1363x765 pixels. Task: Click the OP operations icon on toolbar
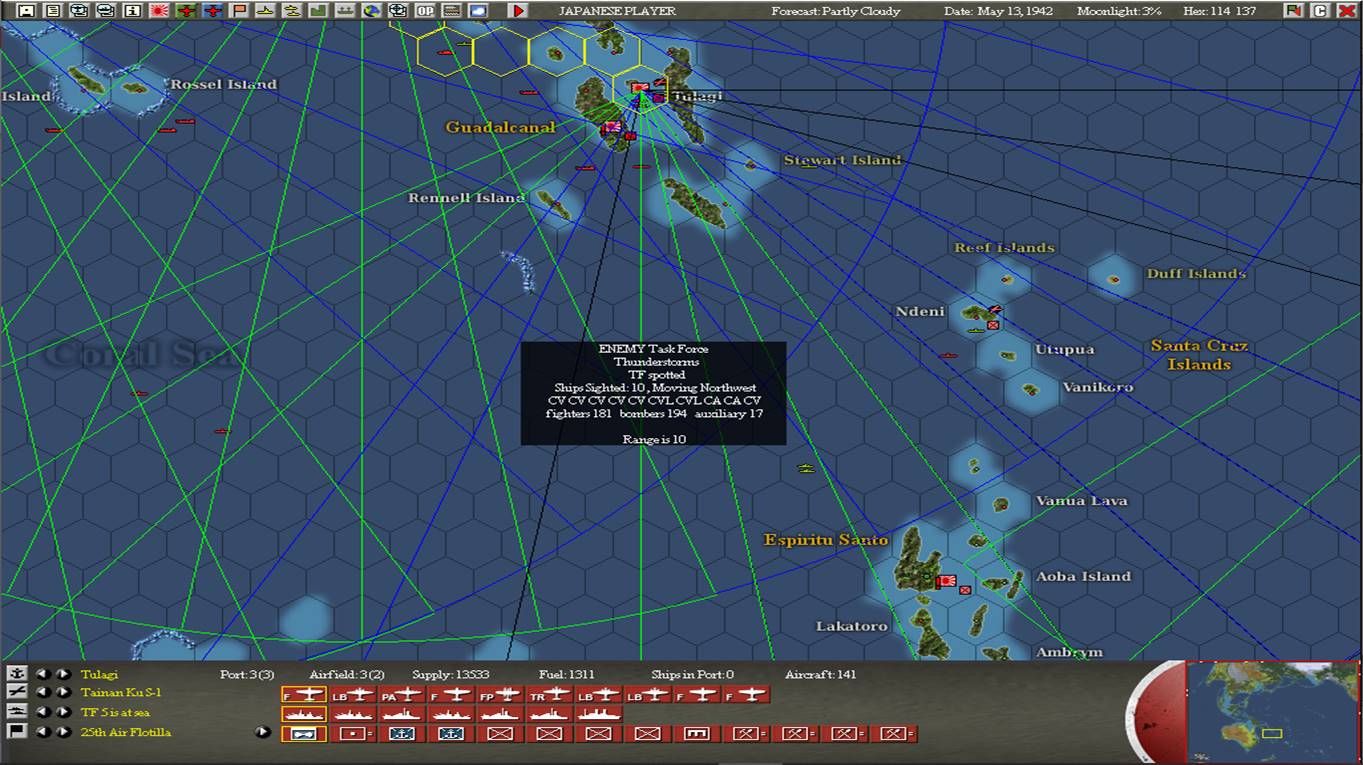[x=426, y=11]
